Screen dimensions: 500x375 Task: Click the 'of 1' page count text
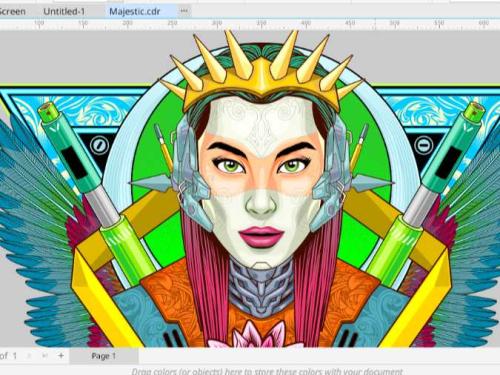point(8,356)
